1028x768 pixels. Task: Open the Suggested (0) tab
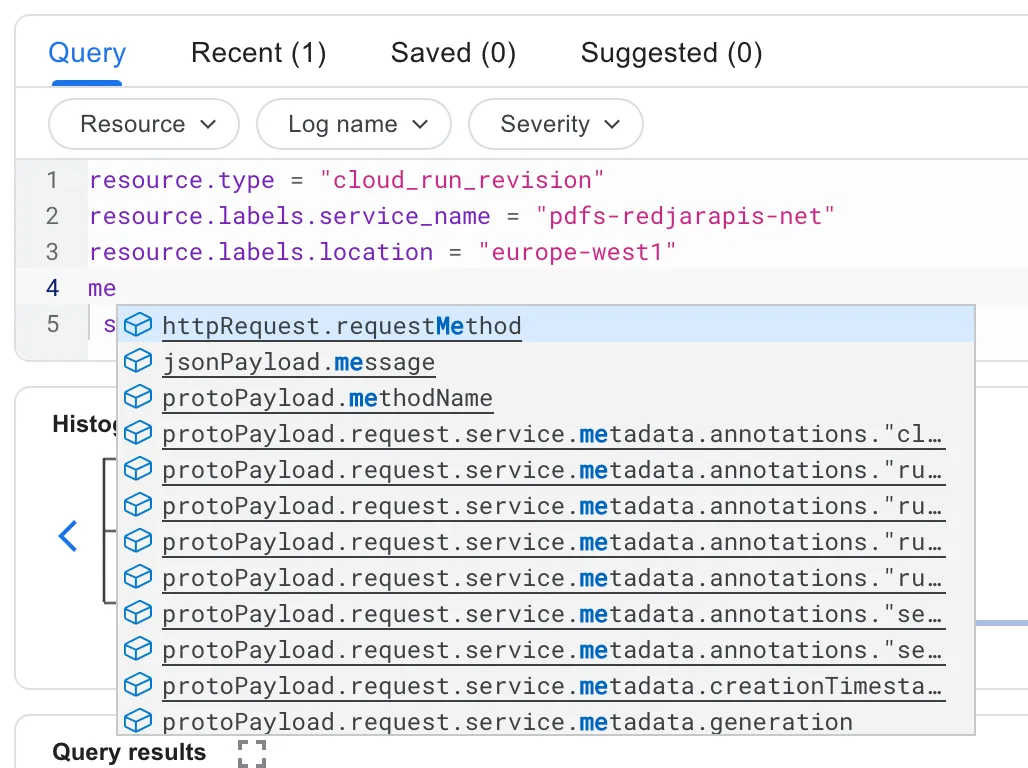coord(671,52)
